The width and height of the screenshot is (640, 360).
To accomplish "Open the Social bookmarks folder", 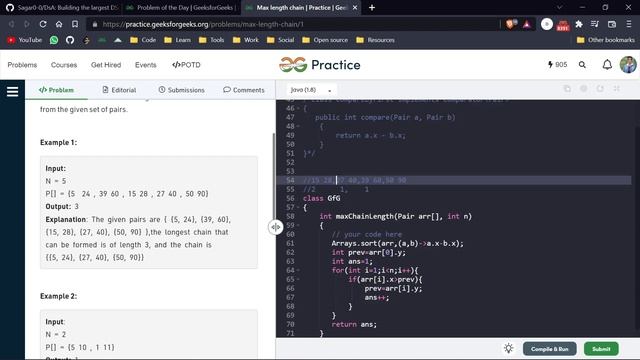I will (x=280, y=40).
